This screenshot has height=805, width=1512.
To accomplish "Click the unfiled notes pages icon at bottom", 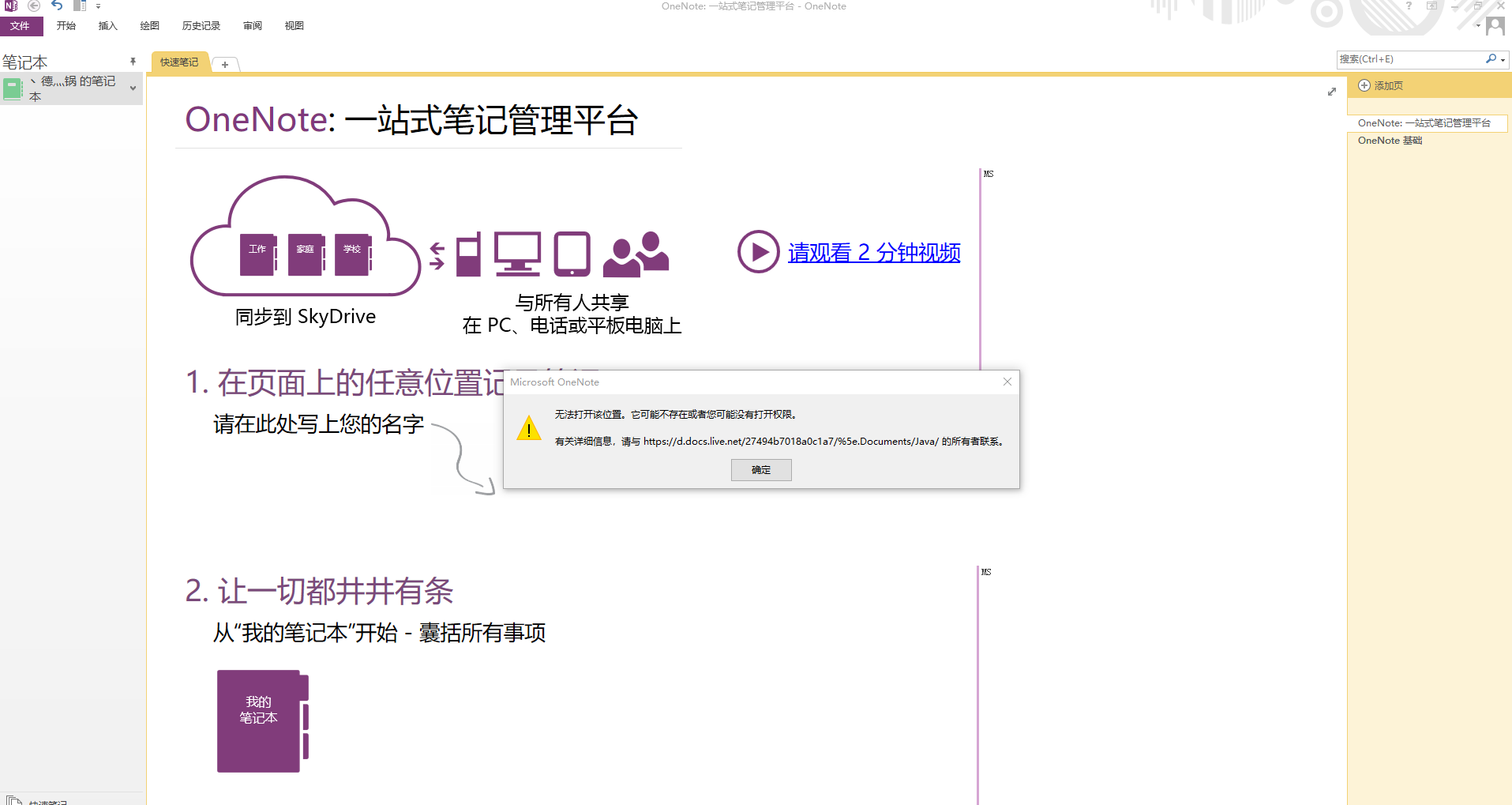I will point(14,800).
